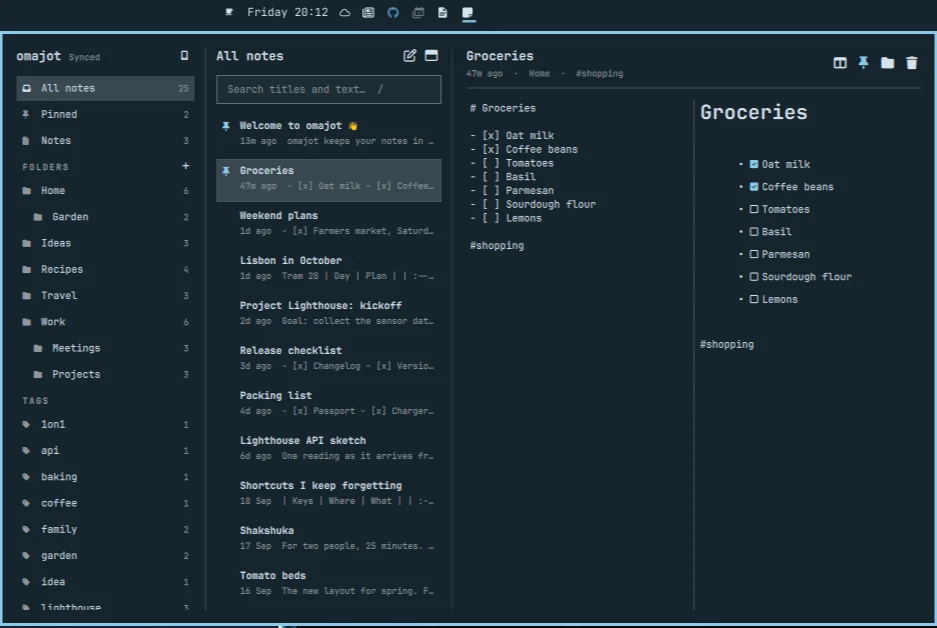Check the Tomatoes checkbox in preview
The image size is (937, 628).
point(754,209)
